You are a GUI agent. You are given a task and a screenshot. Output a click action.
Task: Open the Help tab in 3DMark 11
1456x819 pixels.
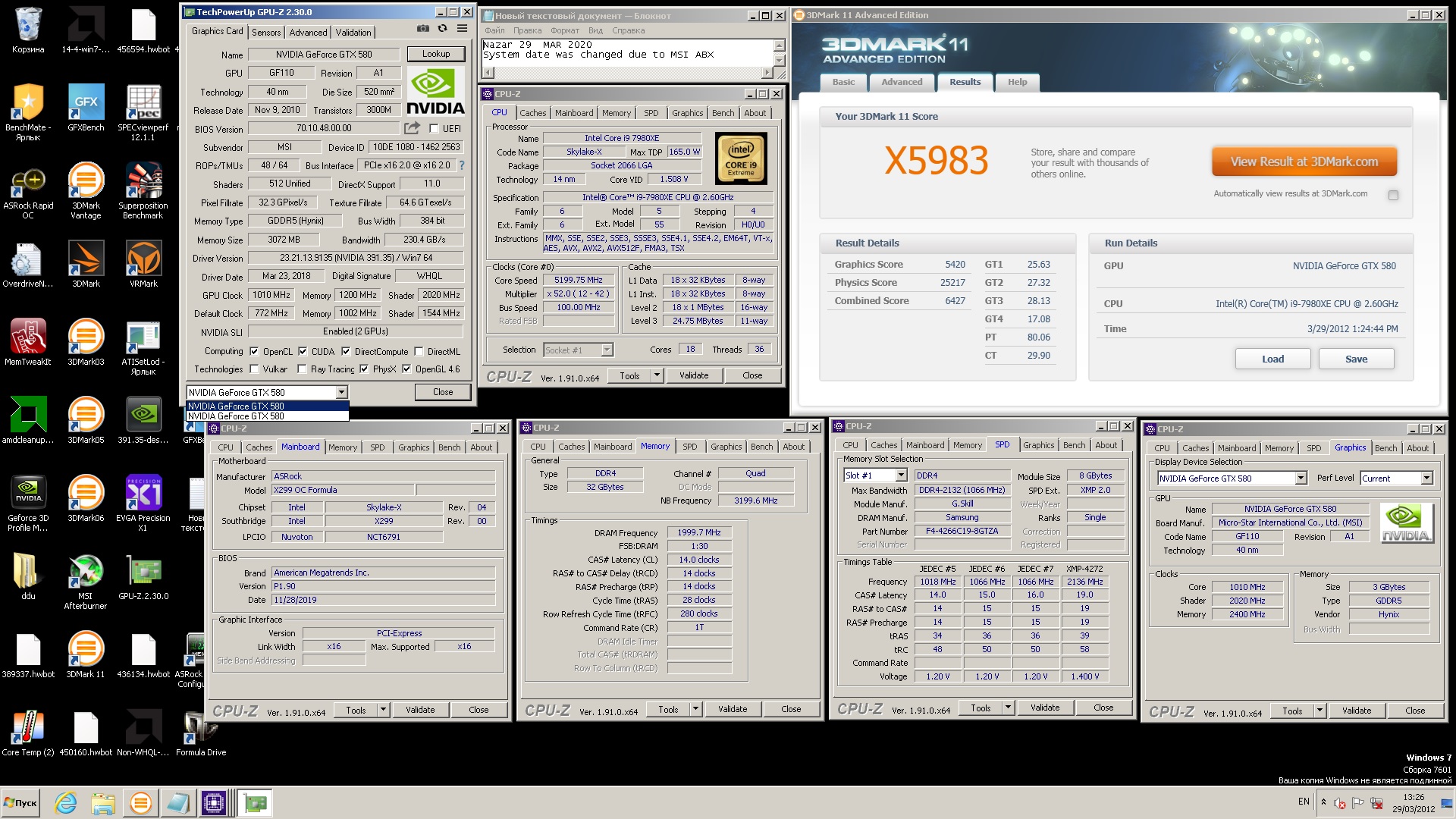point(1017,82)
